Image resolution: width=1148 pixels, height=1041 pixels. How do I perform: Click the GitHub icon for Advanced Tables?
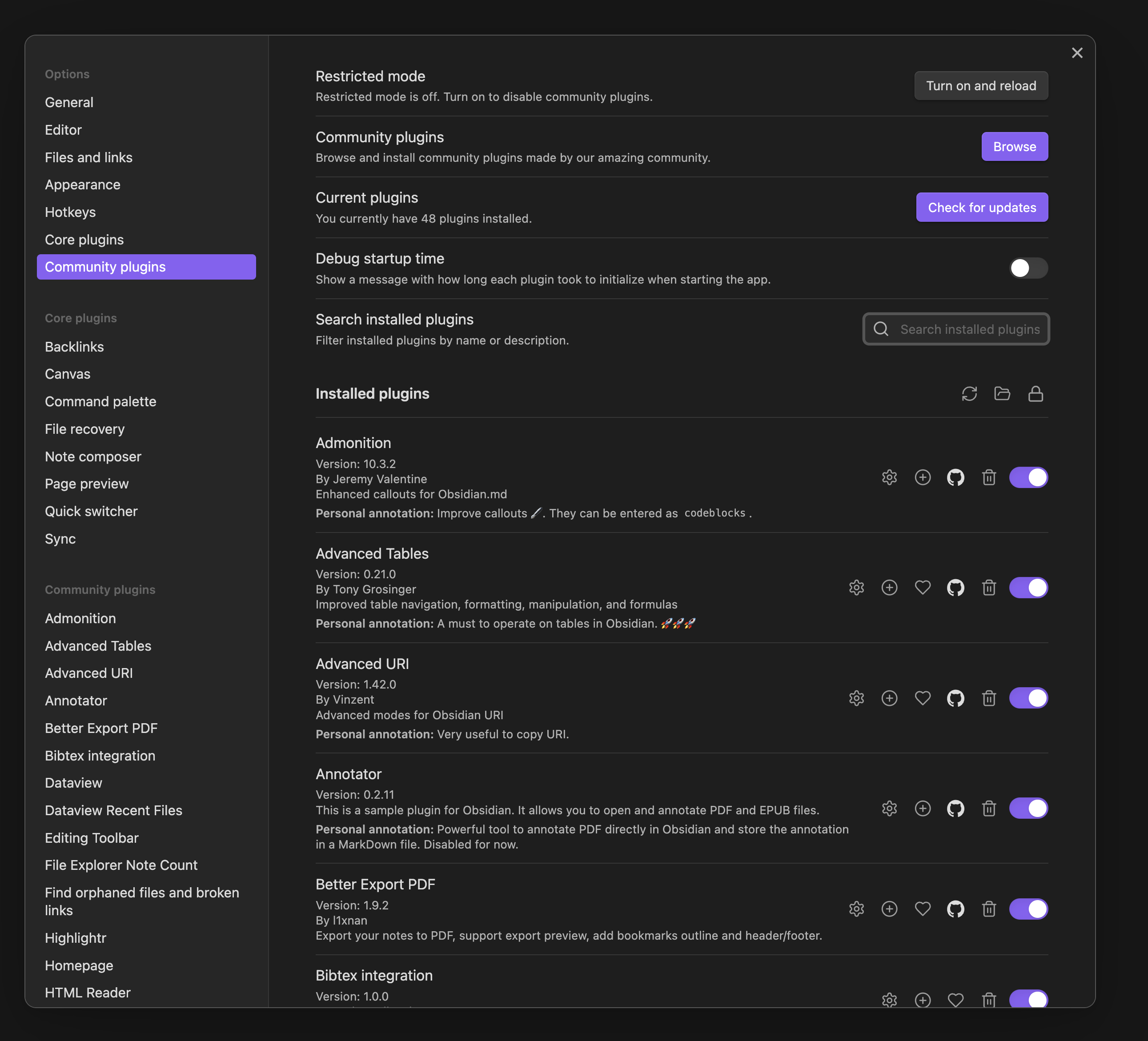[x=955, y=588]
